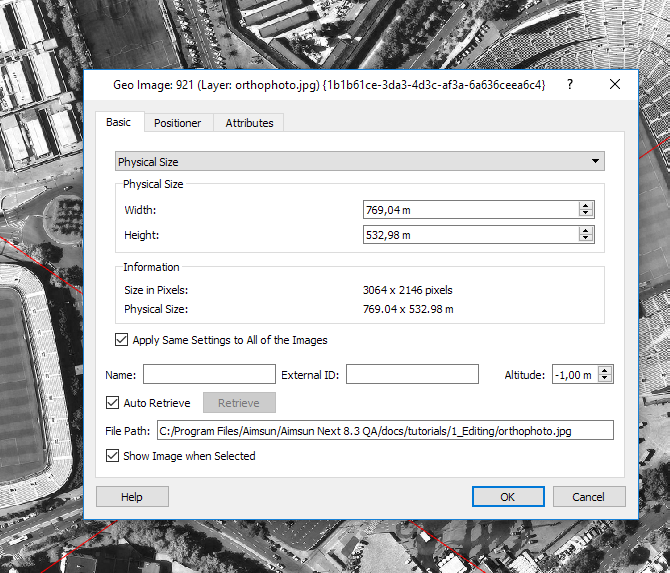Screen dimensions: 670x573
Task: Increase the Height value using up arrow
Action: pyautogui.click(x=586, y=231)
